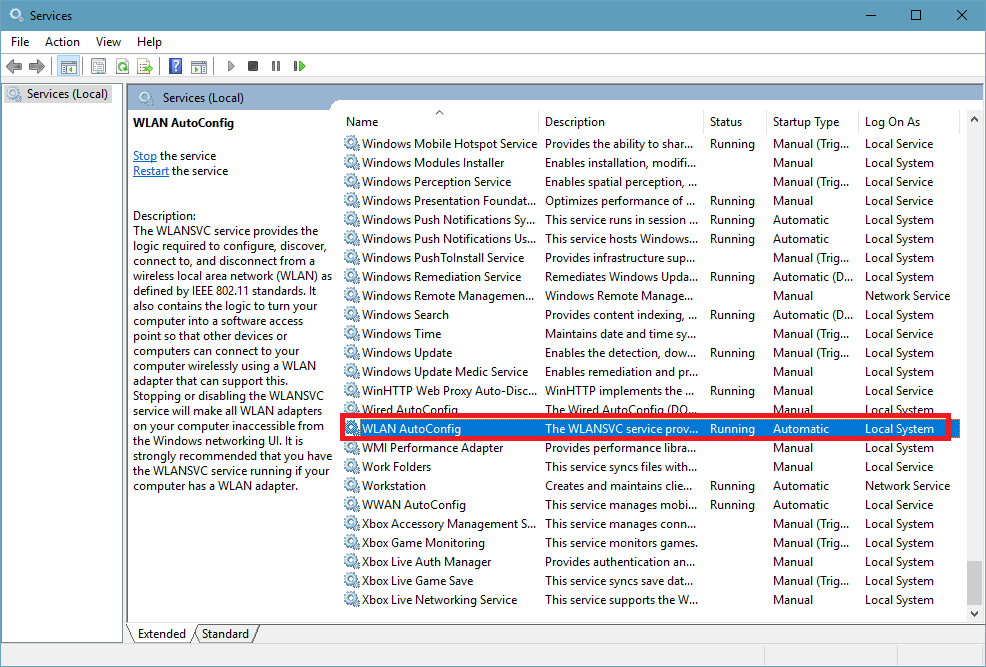Click Restart the service link
This screenshot has height=667, width=986.
pyautogui.click(x=151, y=171)
